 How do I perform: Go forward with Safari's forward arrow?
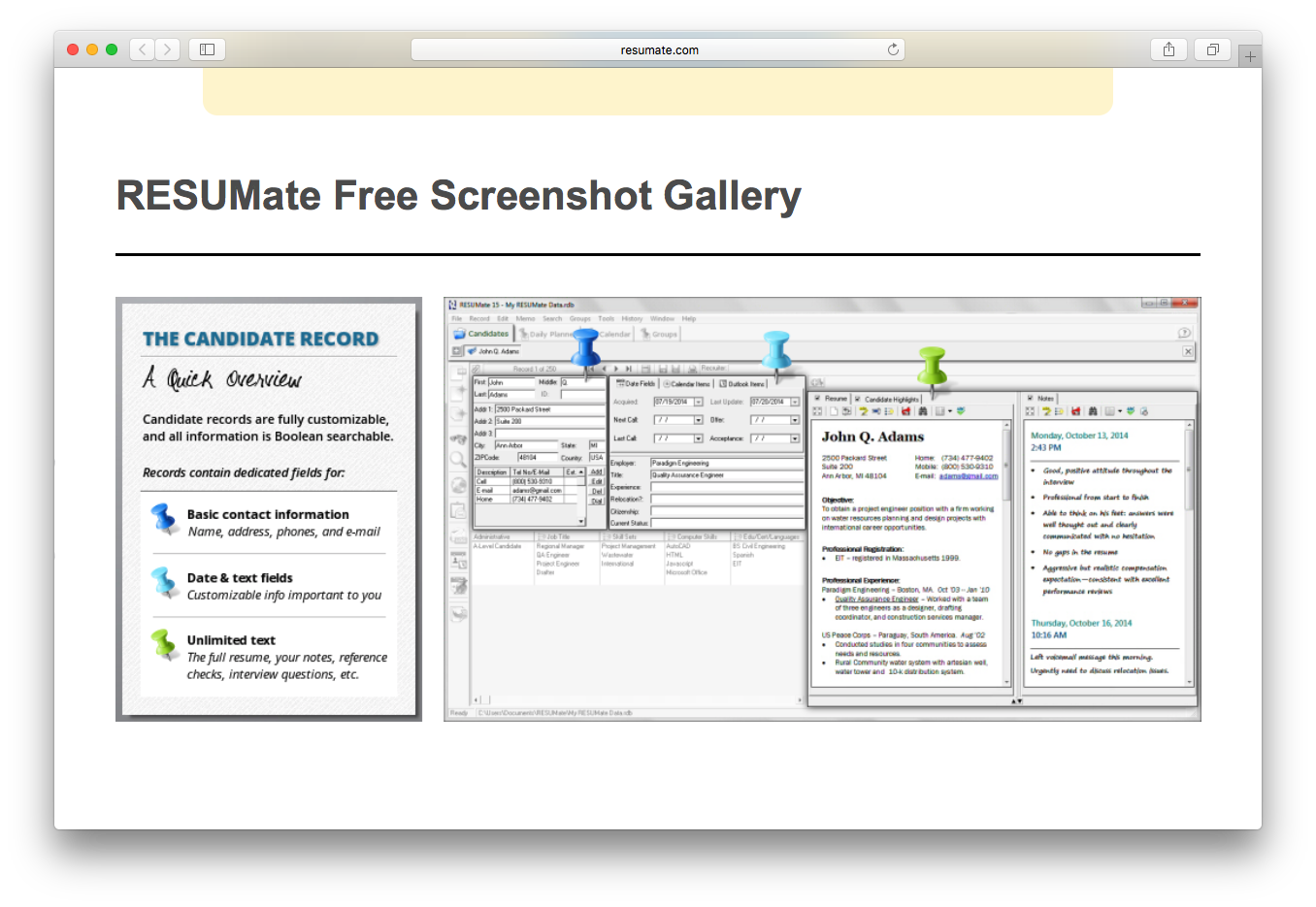pos(168,49)
